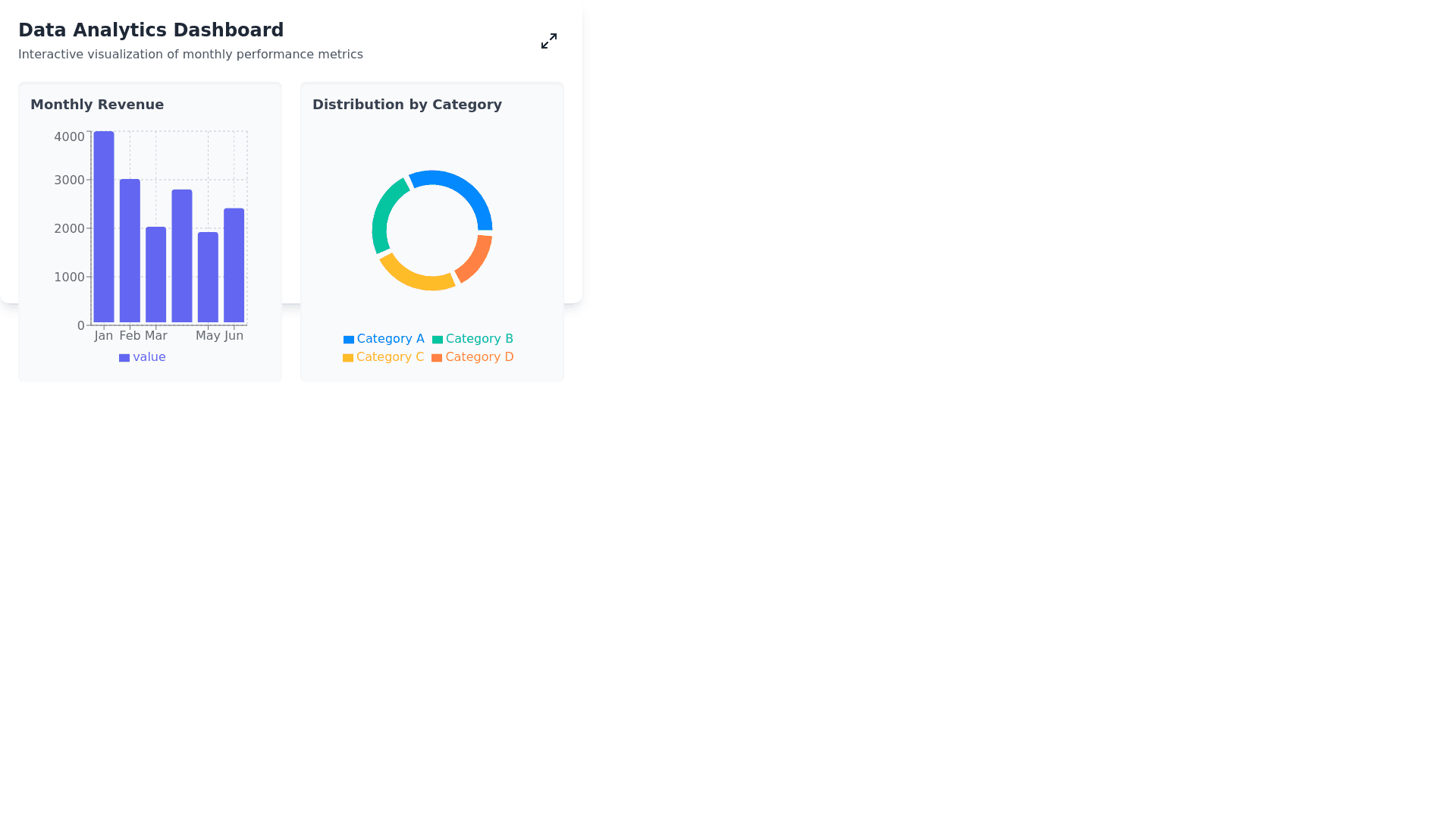
Task: Click the fullscreen expand icon
Action: click(549, 41)
